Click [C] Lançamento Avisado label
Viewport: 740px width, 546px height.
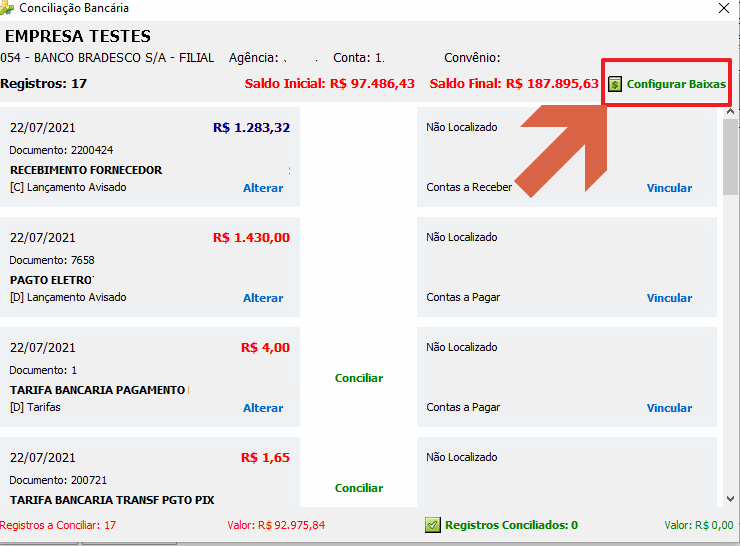click(68, 187)
